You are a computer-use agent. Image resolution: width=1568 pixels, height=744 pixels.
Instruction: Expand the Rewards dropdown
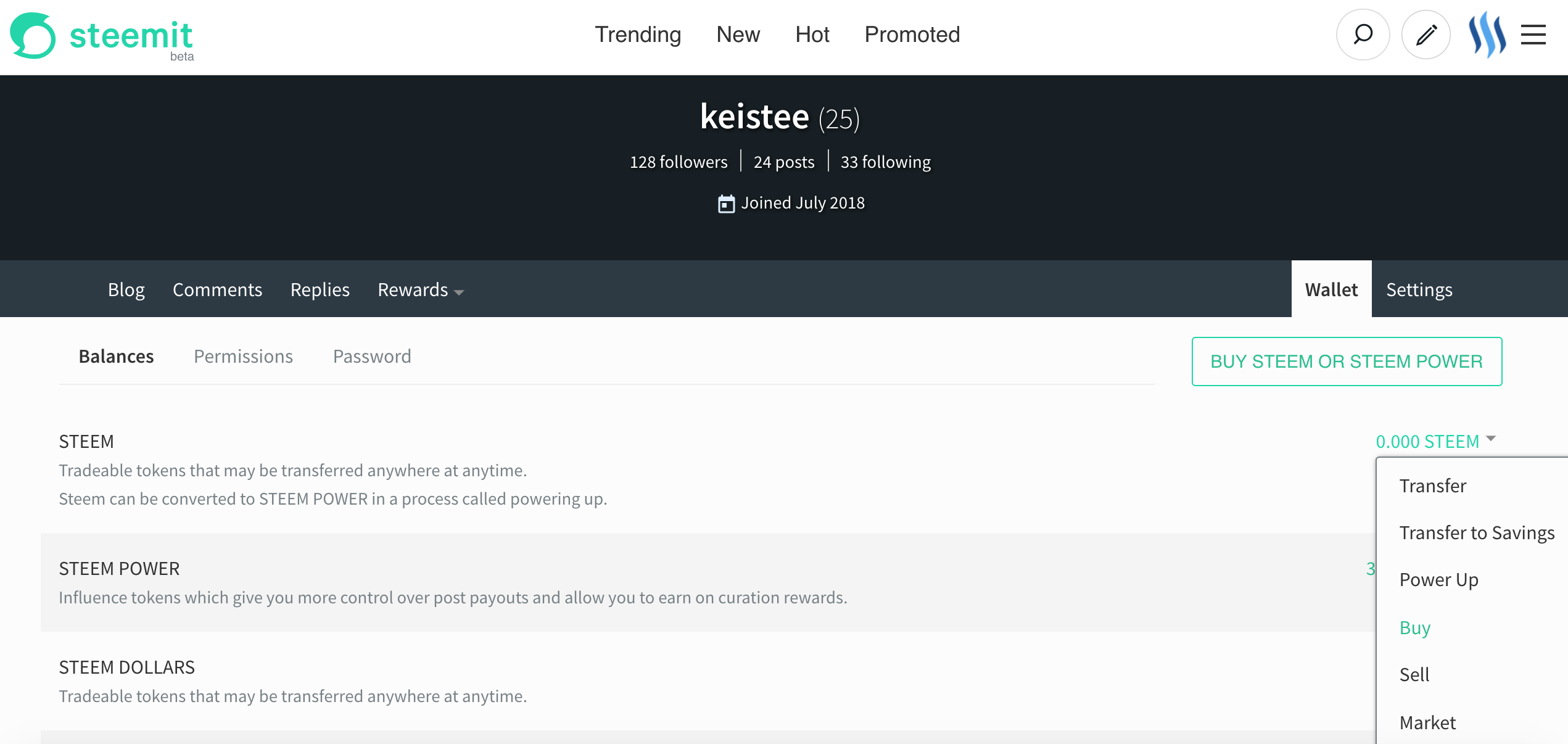(420, 290)
